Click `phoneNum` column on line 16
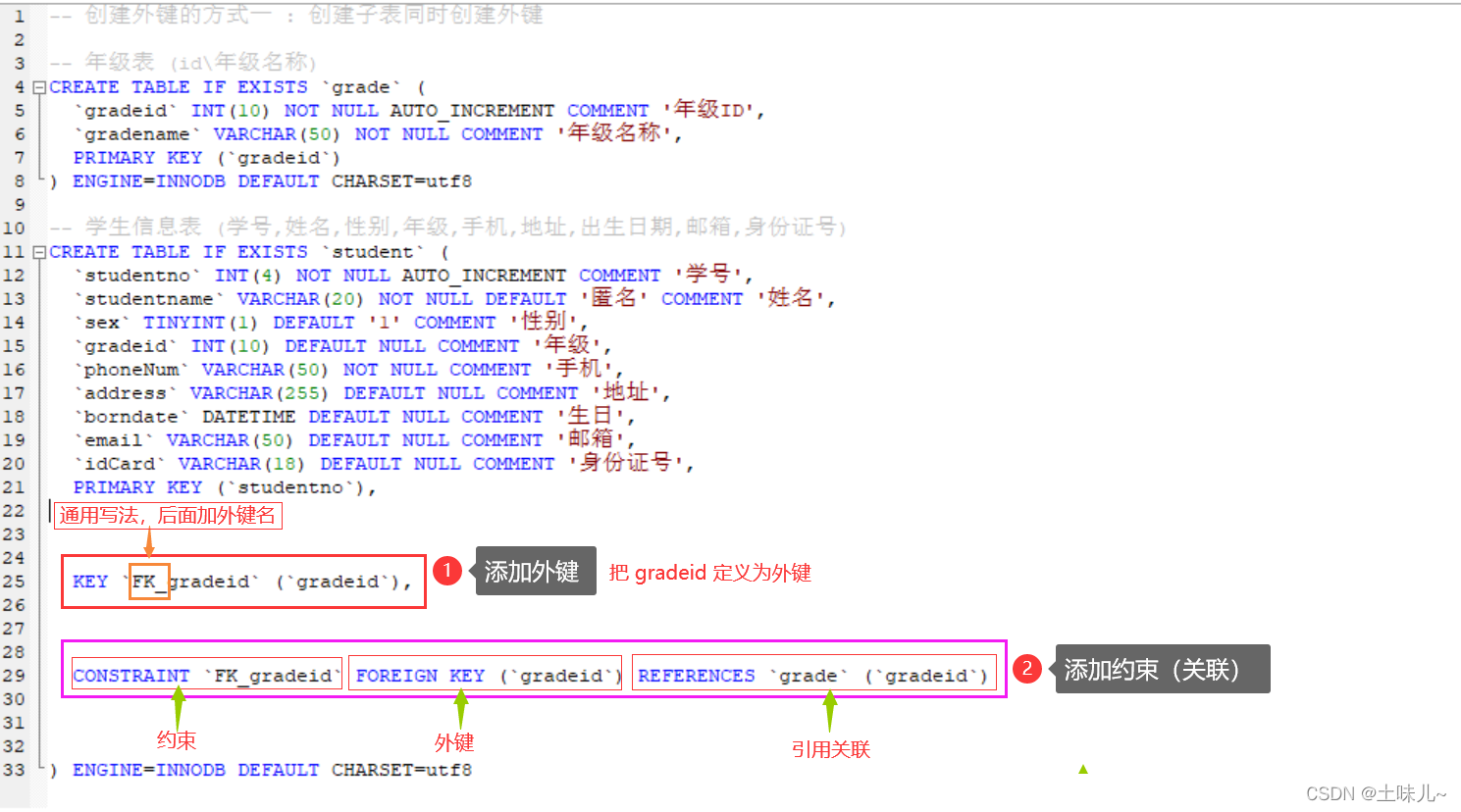The image size is (1461, 812). 131,370
